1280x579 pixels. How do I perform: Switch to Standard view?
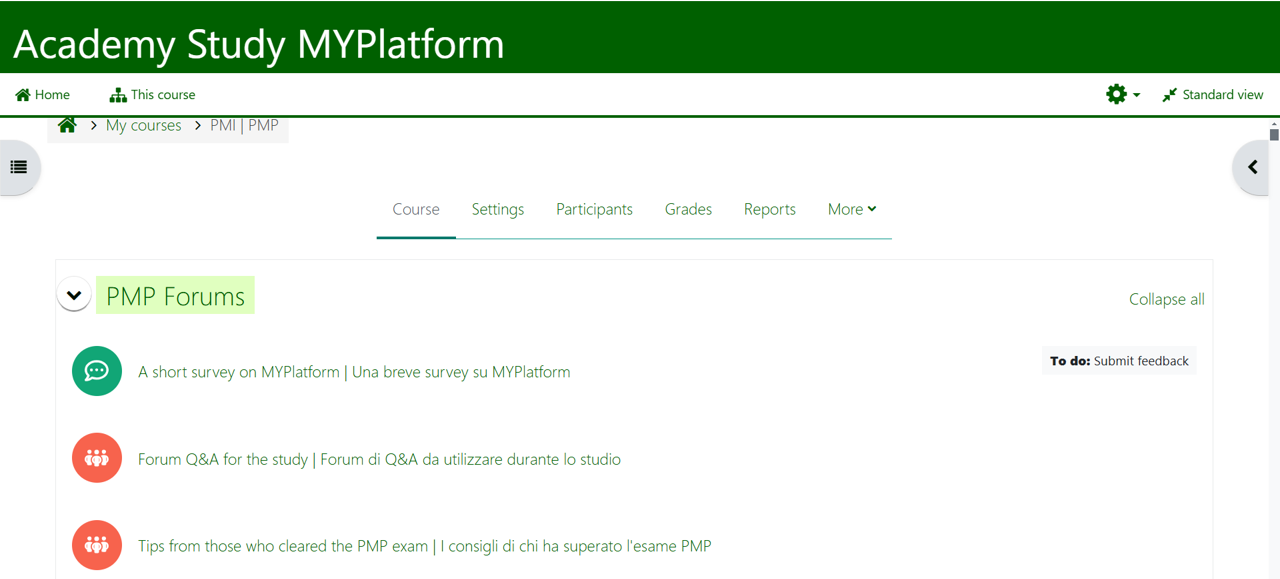click(1213, 95)
